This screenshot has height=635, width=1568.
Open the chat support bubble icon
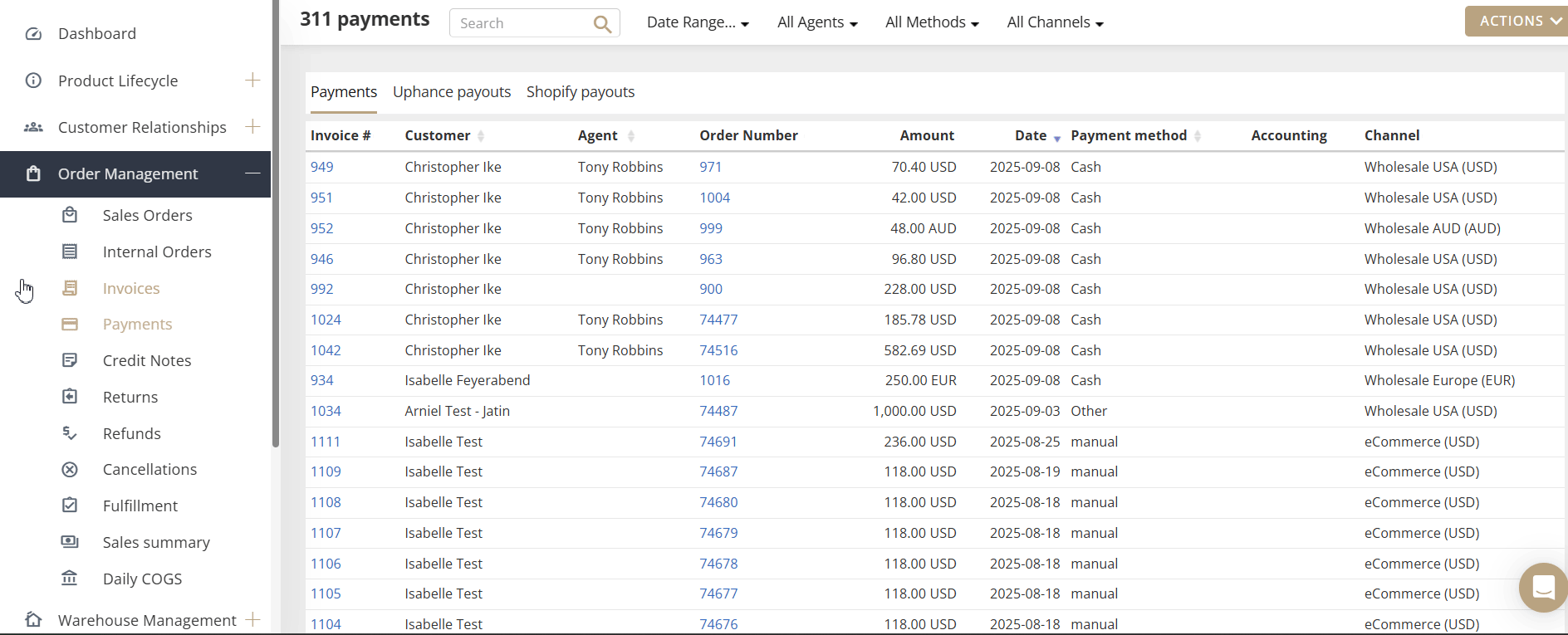coord(1543,588)
